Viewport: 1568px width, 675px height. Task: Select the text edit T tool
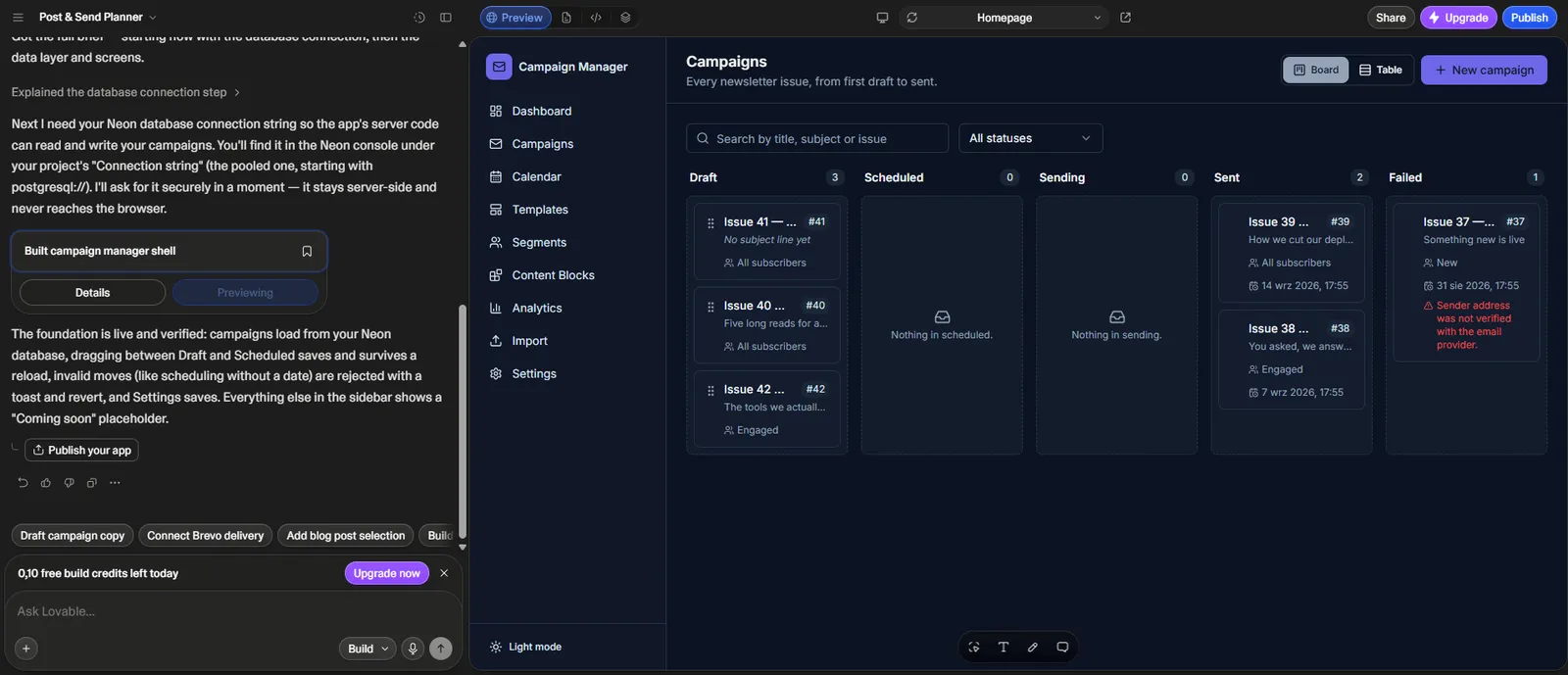tap(1004, 647)
